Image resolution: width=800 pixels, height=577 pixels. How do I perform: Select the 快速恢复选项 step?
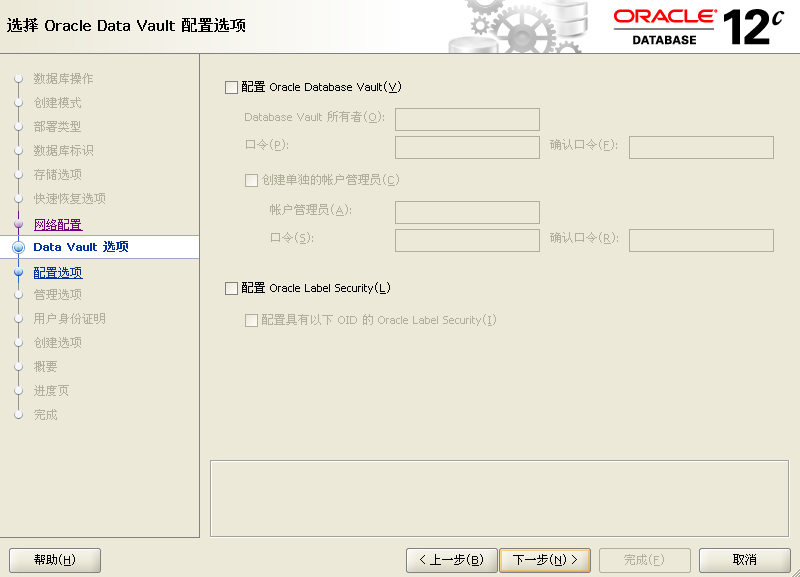point(69,198)
